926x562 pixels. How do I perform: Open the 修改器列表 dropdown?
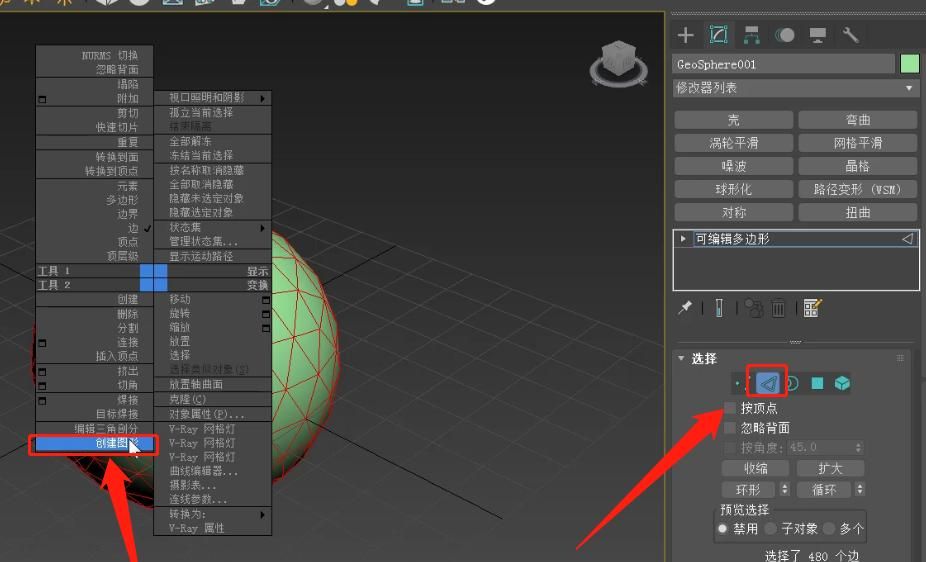795,88
